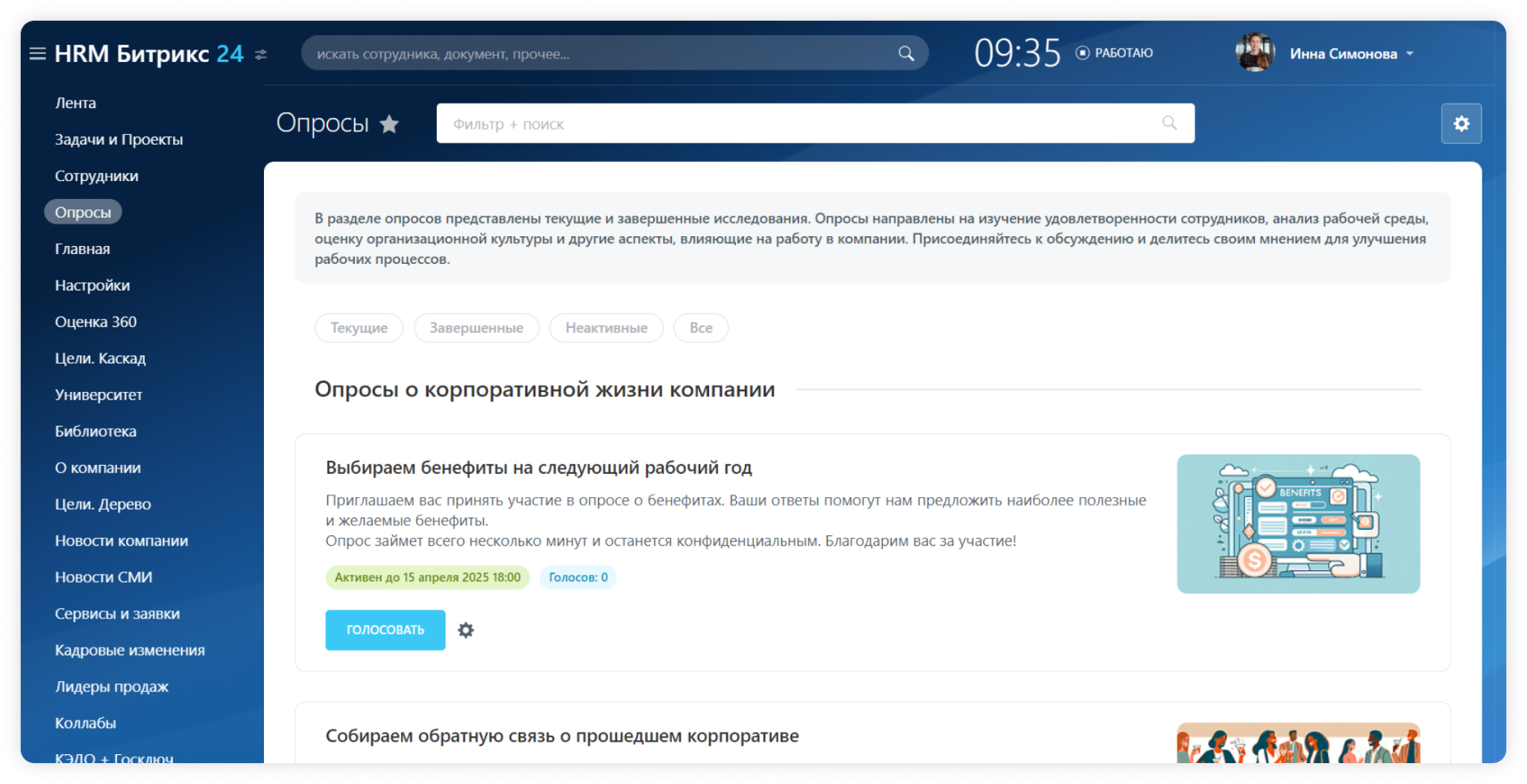The image size is (1527, 784).
Task: Open page settings gear button
Action: [x=1461, y=124]
